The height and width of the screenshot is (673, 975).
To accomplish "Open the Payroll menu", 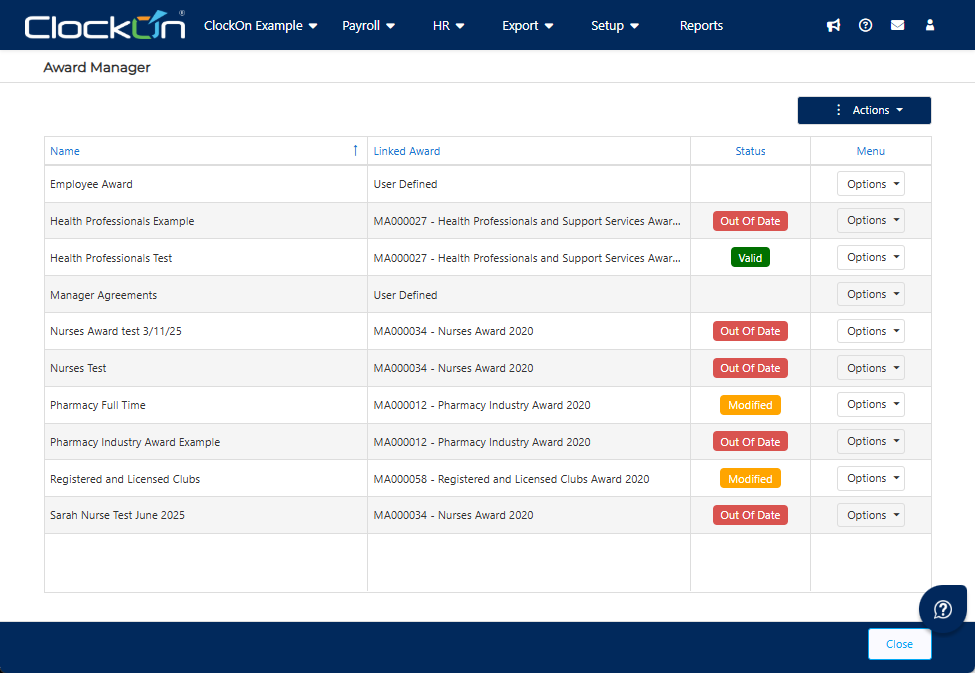I will pyautogui.click(x=368, y=26).
